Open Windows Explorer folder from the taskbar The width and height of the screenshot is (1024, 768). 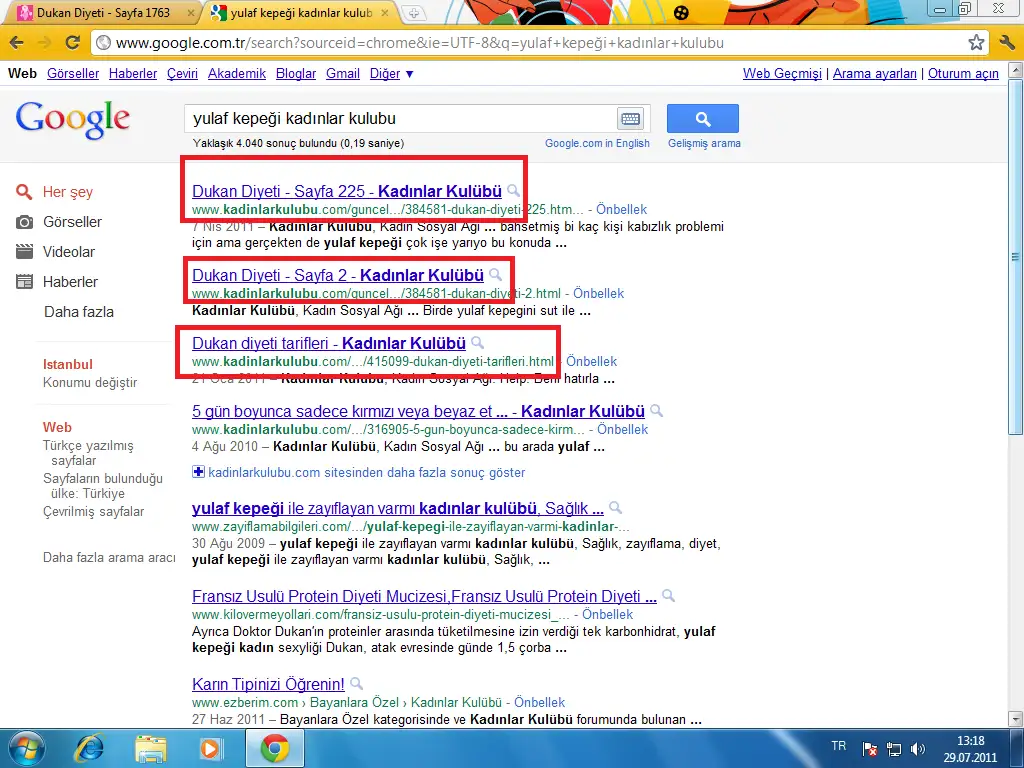coord(151,748)
